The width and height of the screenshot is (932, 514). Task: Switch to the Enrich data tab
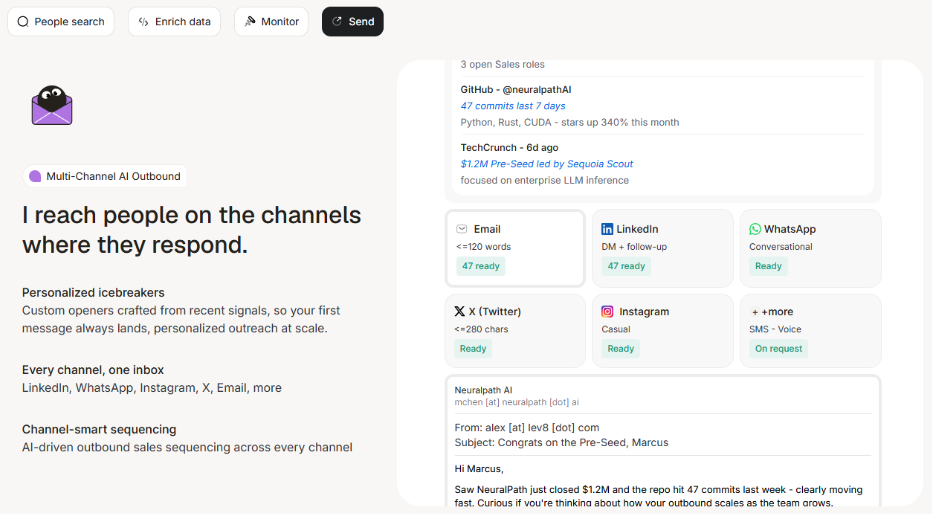click(x=174, y=21)
